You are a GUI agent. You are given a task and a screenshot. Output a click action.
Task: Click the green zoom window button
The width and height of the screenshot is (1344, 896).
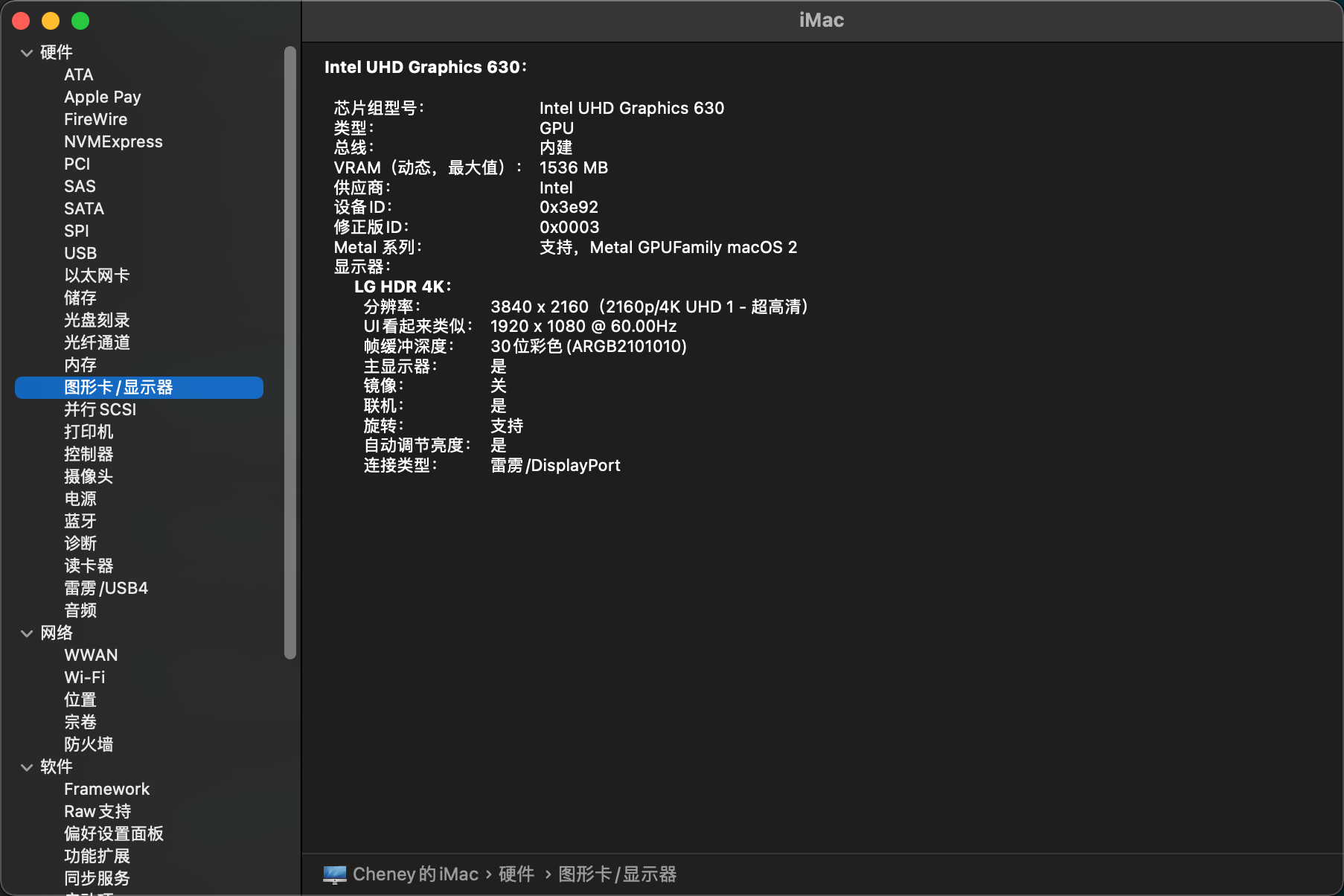[x=80, y=21]
